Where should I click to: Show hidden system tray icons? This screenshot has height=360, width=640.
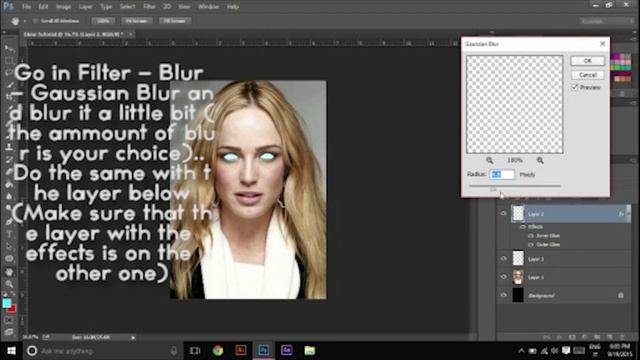pos(521,351)
